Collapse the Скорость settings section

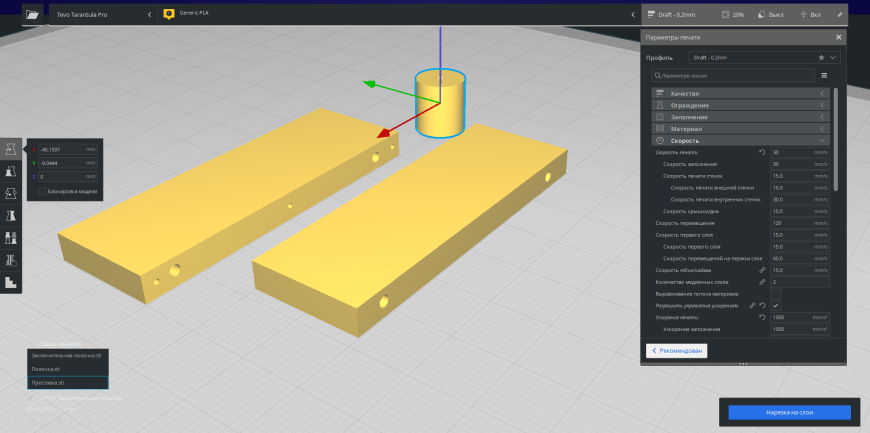(x=741, y=140)
